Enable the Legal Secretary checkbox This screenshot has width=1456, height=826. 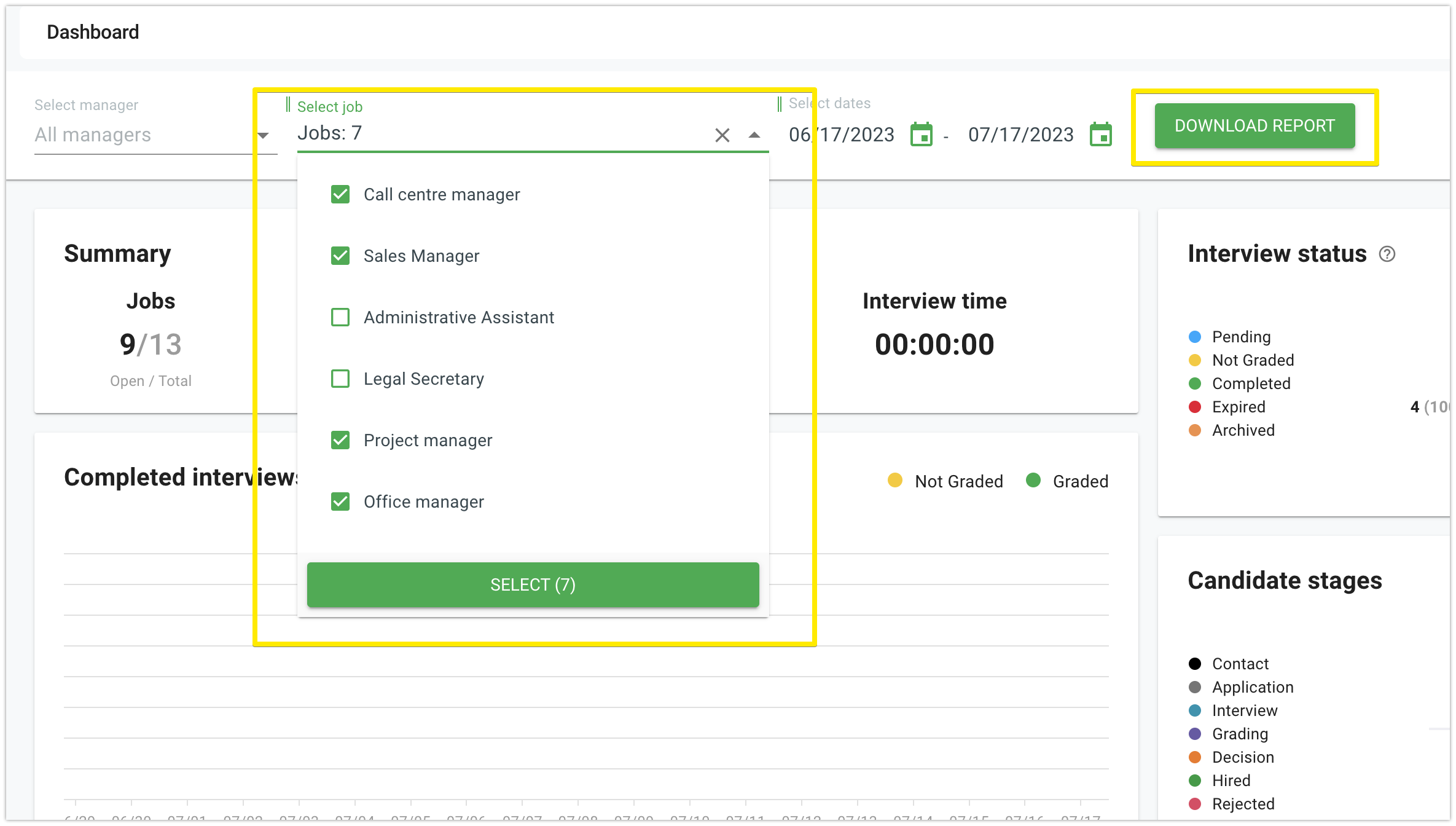[340, 379]
